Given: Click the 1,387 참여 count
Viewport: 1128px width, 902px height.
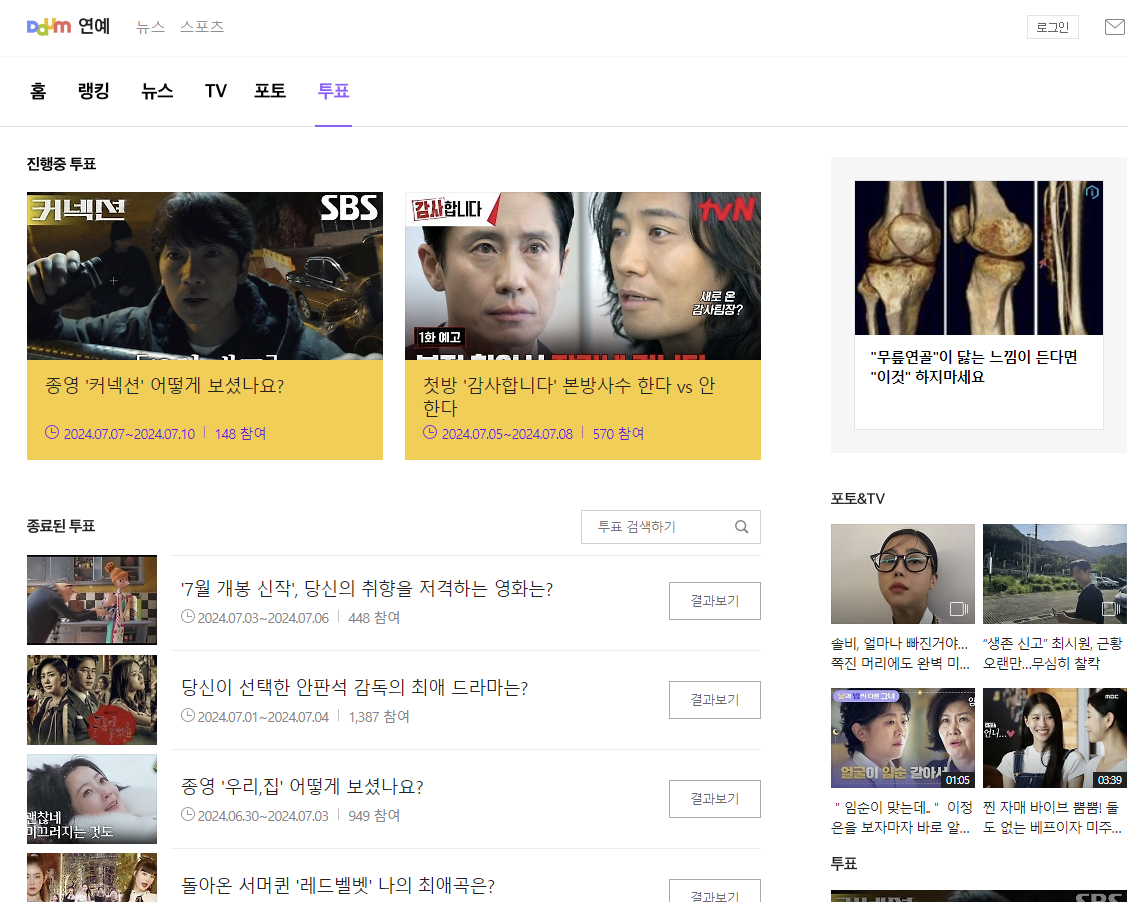Looking at the screenshot, I should click(x=378, y=716).
